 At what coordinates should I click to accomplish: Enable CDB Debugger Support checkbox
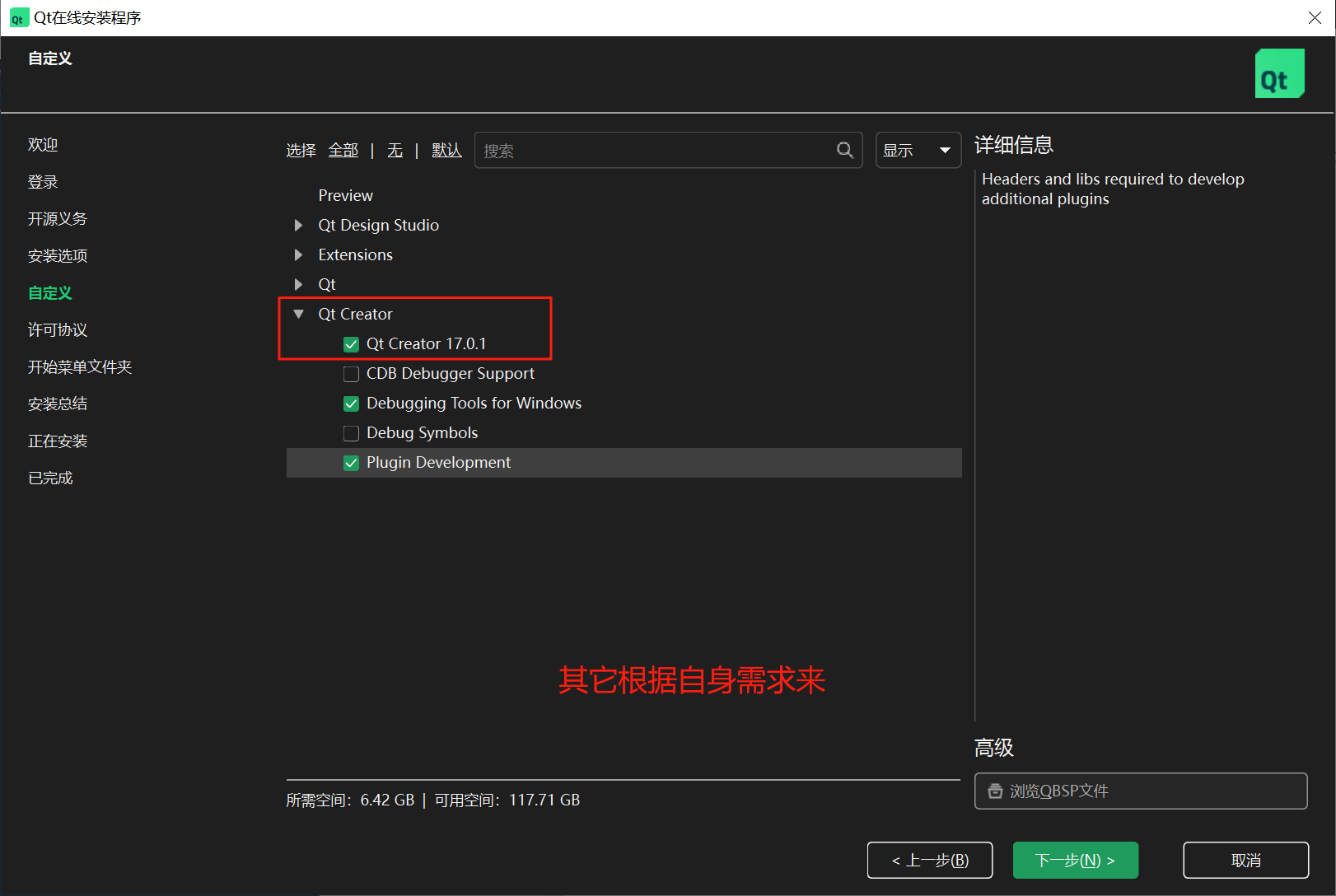[351, 374]
